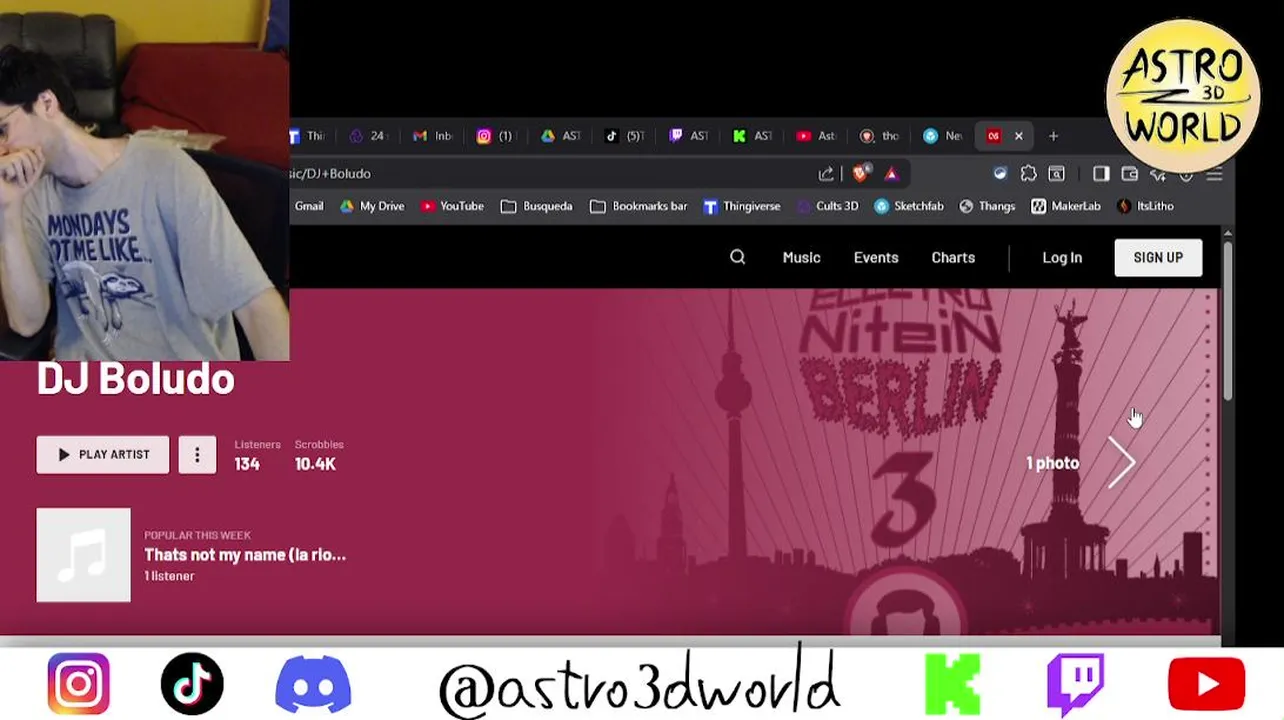This screenshot has height=720, width=1284.
Task: Click the address bar URL field
Action: pos(550,174)
